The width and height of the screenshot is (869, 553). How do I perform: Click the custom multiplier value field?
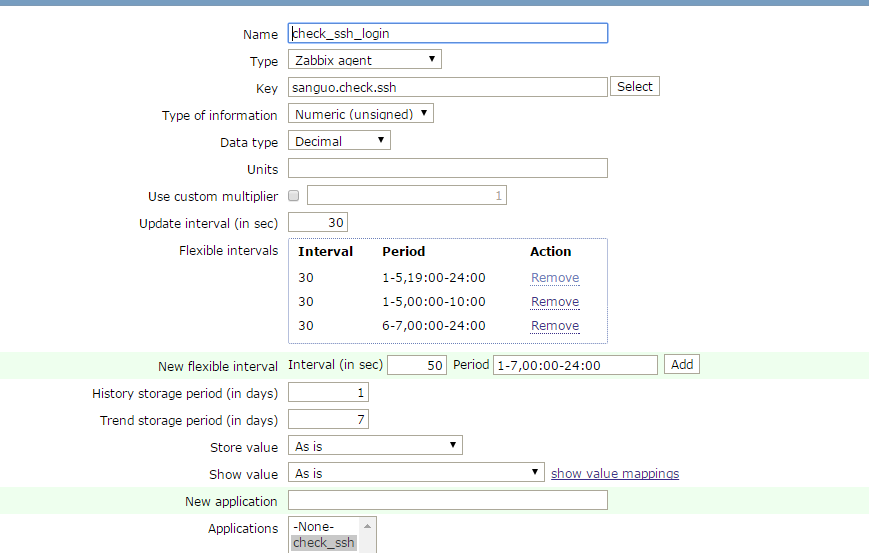point(407,195)
